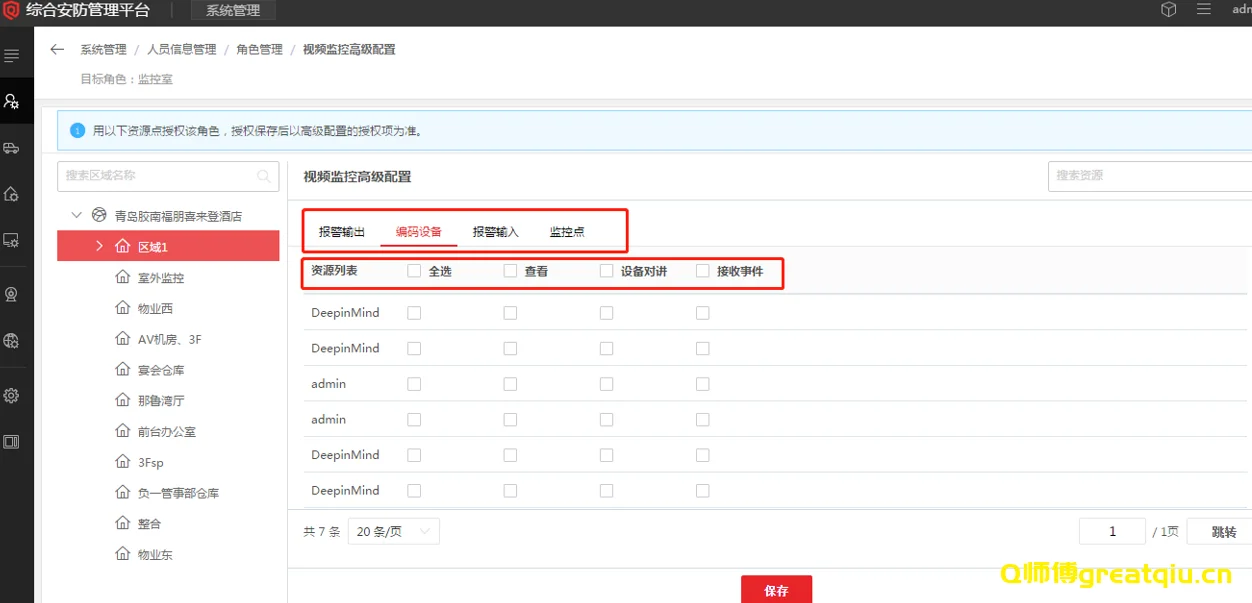Screen dimensions: 1252x603
Task: Open the hamburger menu in left sidebar
Action: [12, 56]
